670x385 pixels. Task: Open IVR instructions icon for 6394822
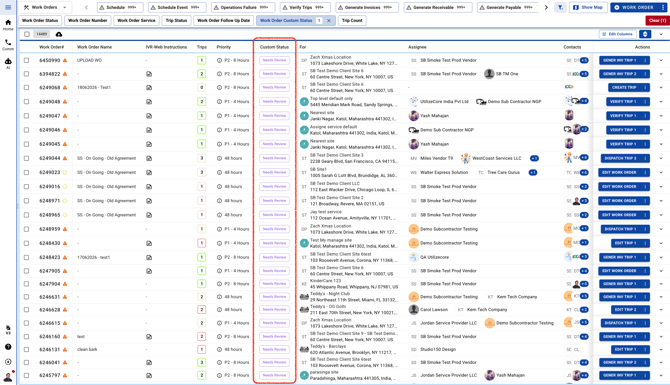(x=149, y=74)
